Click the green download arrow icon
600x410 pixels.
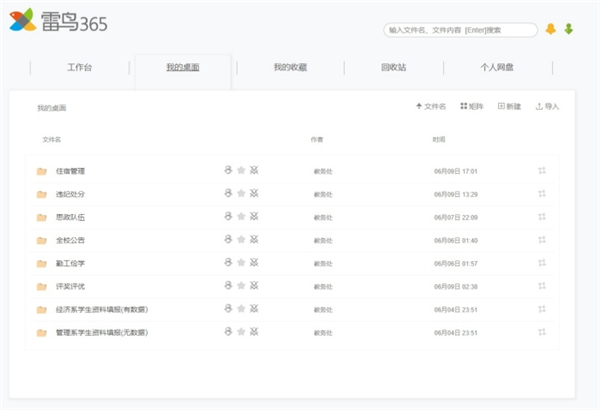click(x=569, y=29)
